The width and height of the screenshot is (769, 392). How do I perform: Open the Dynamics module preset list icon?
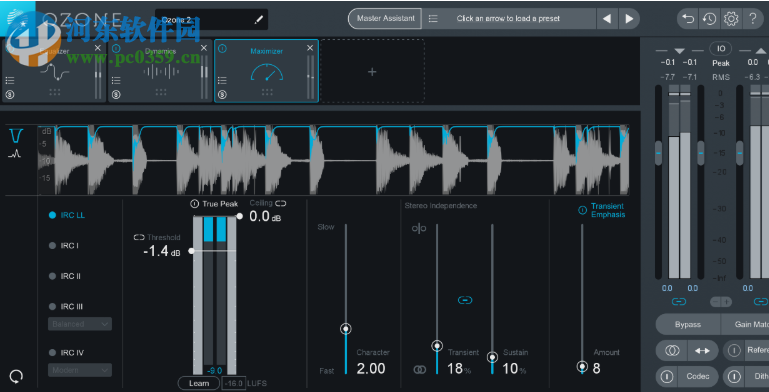pos(116,80)
